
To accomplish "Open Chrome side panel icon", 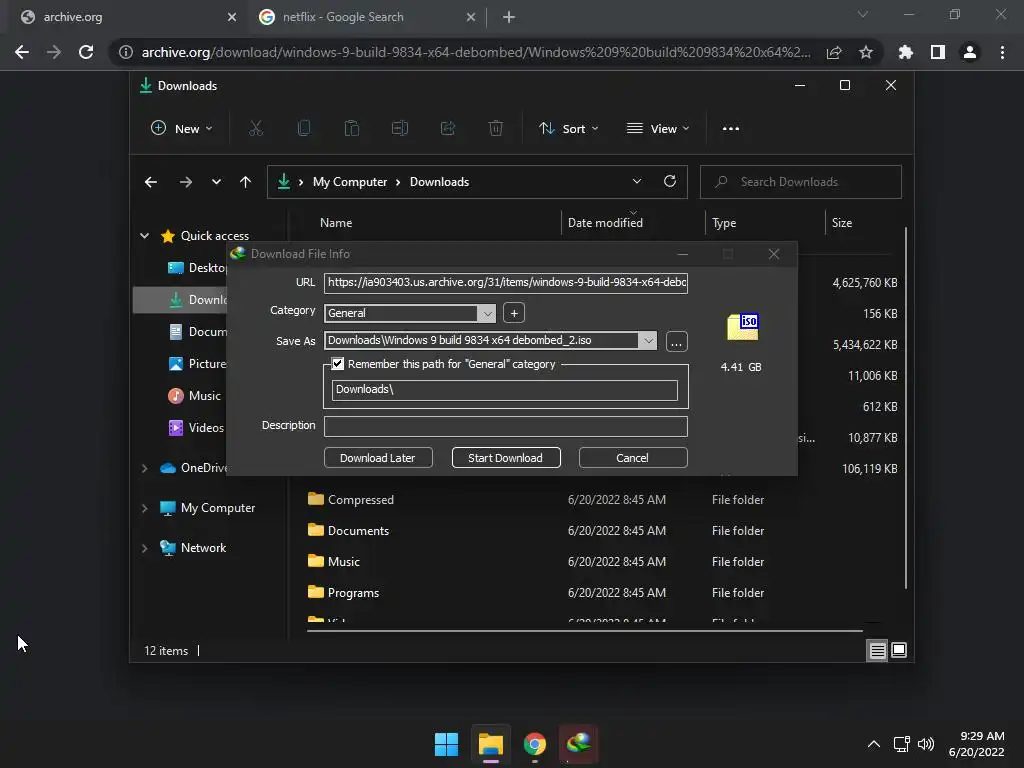I will coord(938,52).
